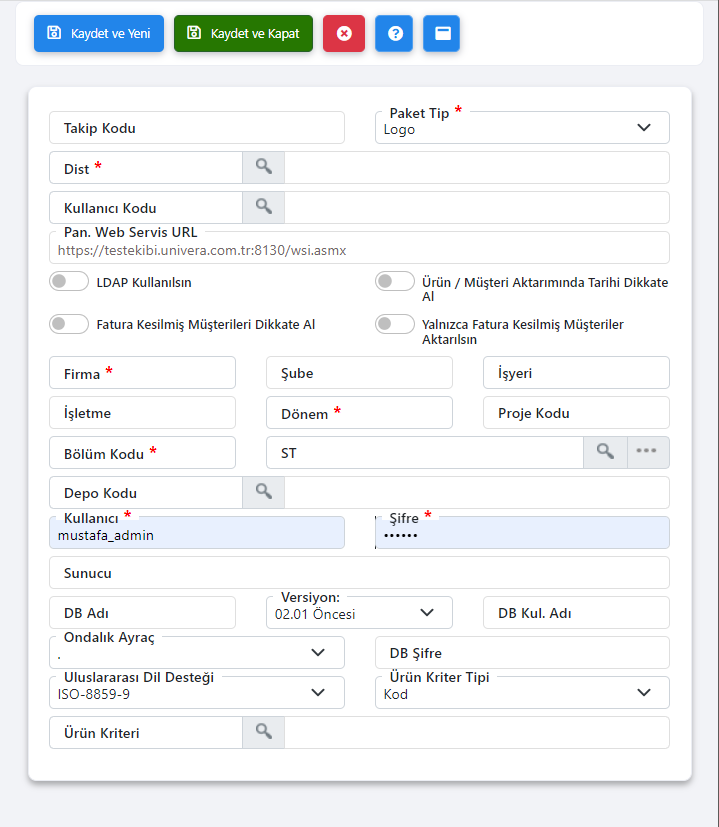
Task: Click the Kaydet ve Yeni button
Action: coord(99,34)
